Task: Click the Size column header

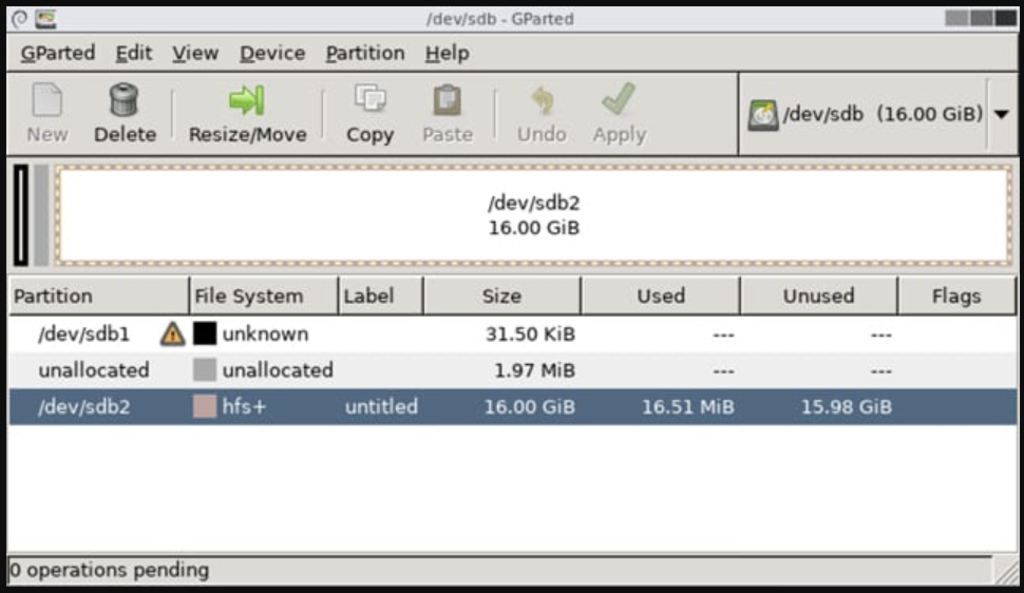Action: [501, 296]
